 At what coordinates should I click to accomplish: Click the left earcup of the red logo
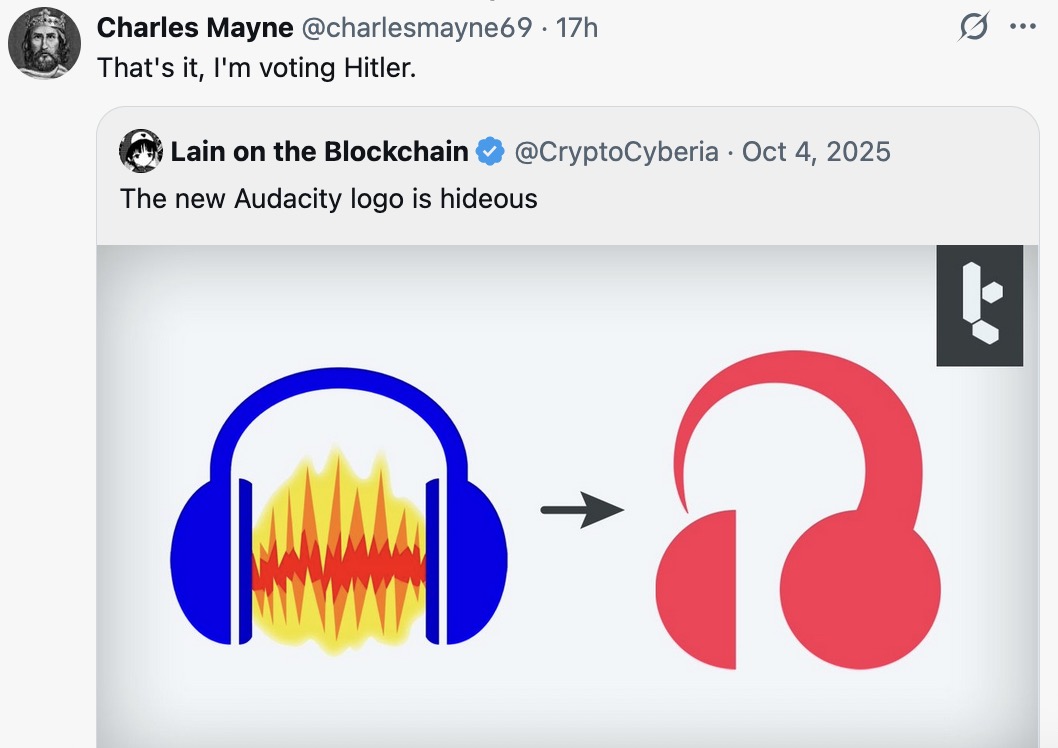696,589
